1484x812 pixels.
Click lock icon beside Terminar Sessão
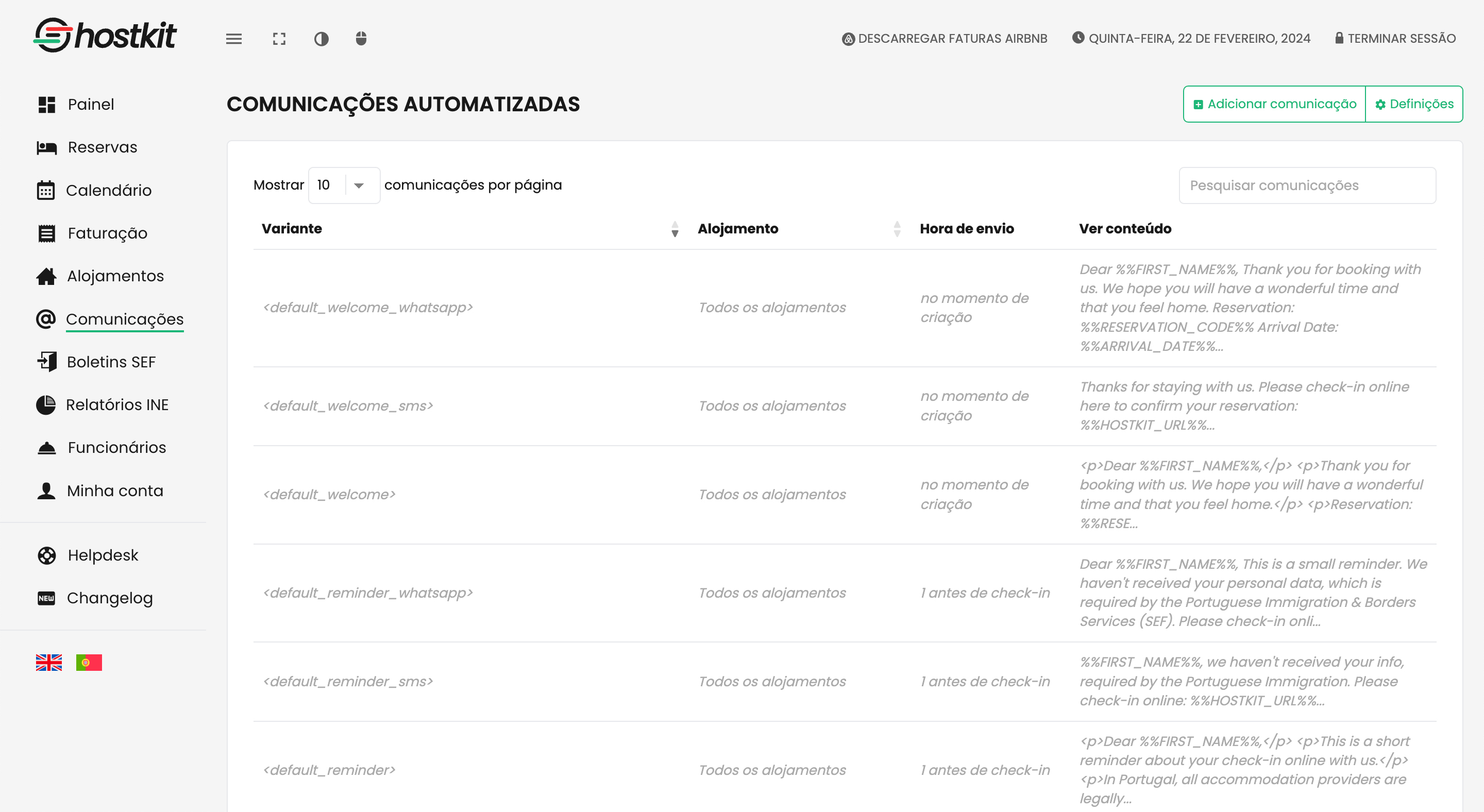coord(1339,38)
